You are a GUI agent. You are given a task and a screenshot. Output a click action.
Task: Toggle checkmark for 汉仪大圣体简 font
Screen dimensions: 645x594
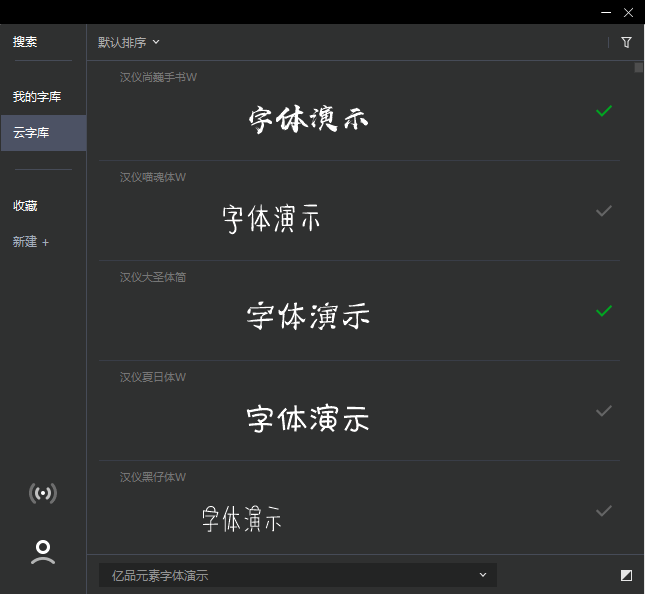(604, 311)
